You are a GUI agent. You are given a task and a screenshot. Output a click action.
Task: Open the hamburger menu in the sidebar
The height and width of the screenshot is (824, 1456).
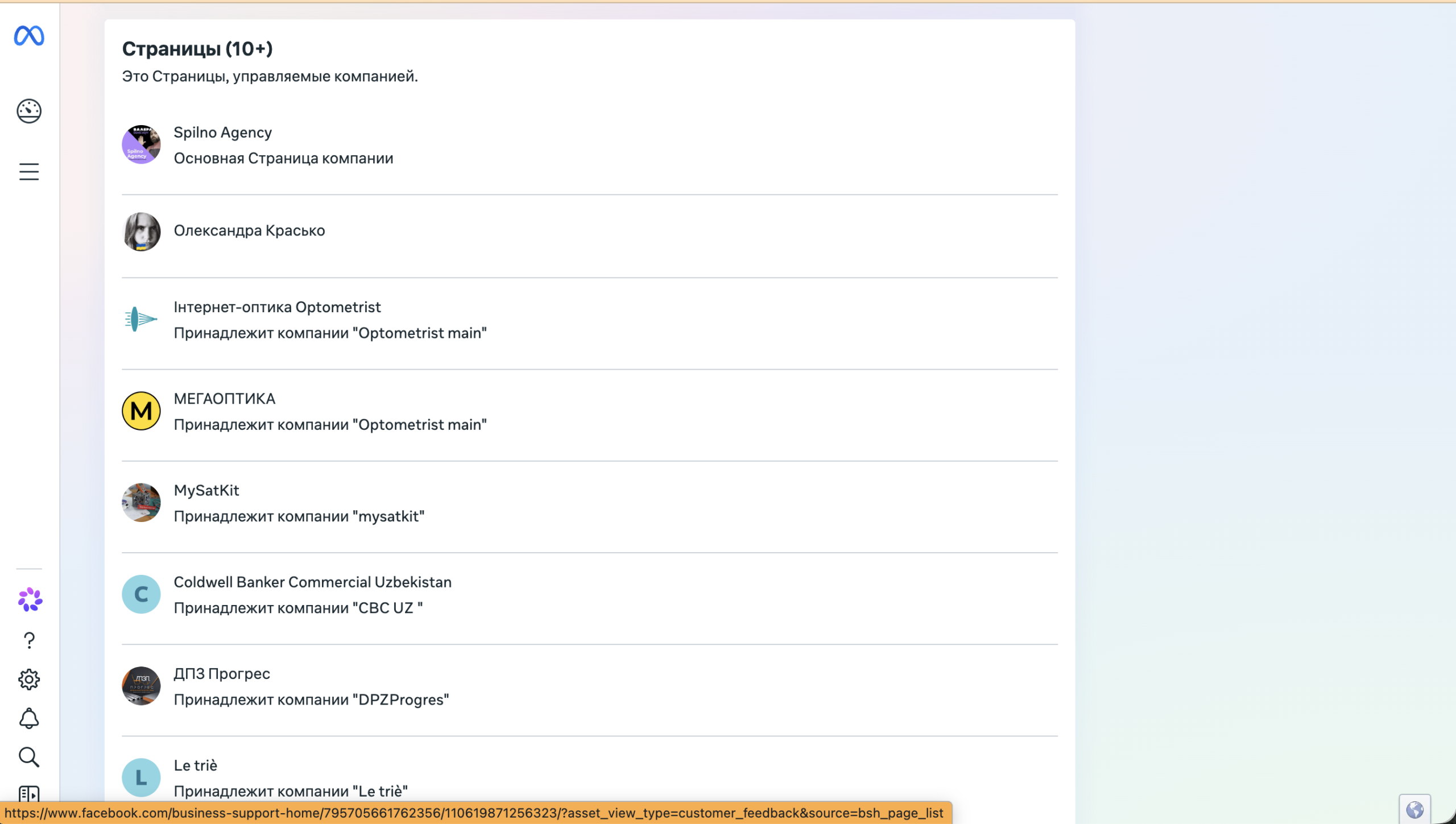tap(29, 172)
